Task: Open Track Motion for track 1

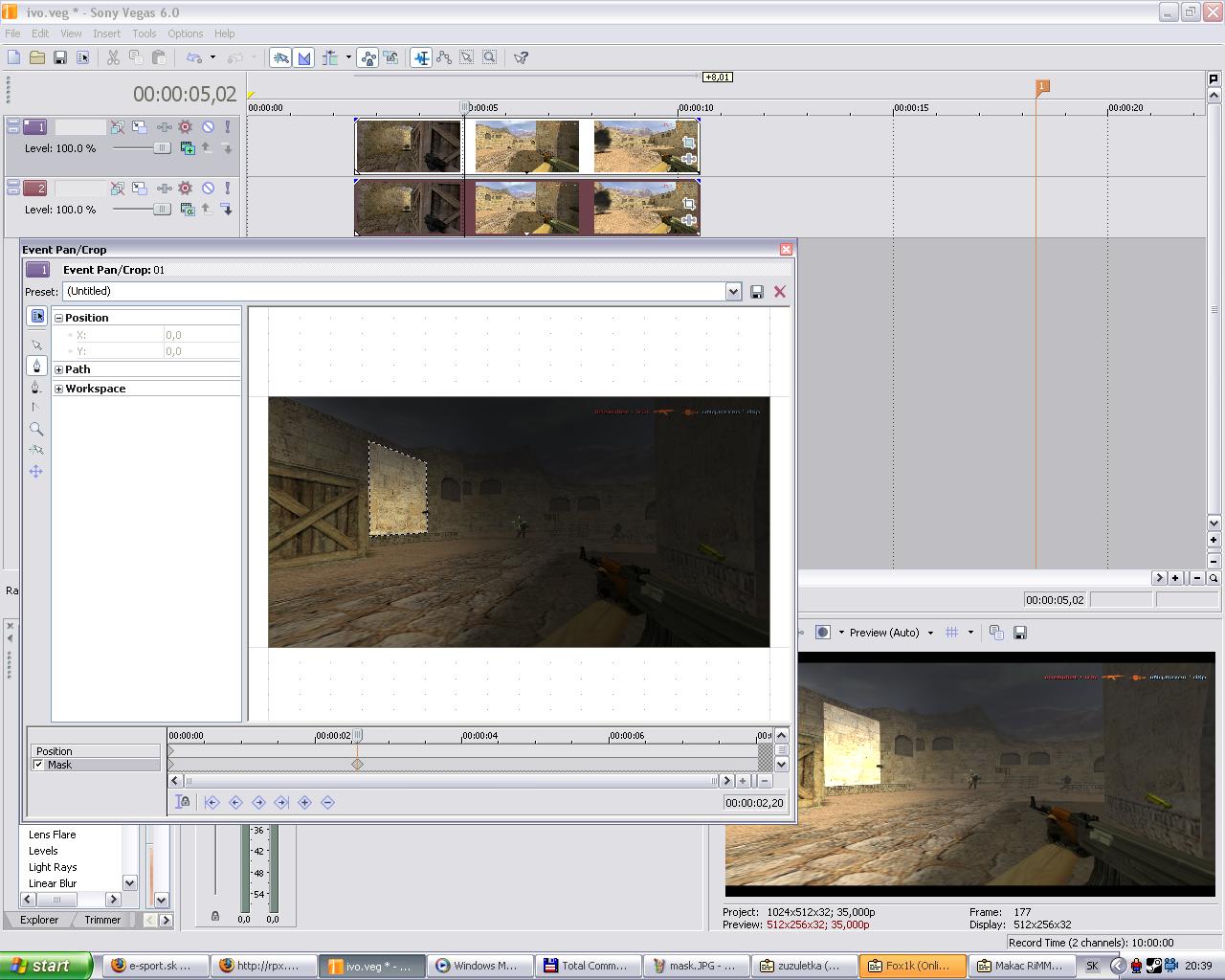Action: pyautogui.click(x=140, y=126)
